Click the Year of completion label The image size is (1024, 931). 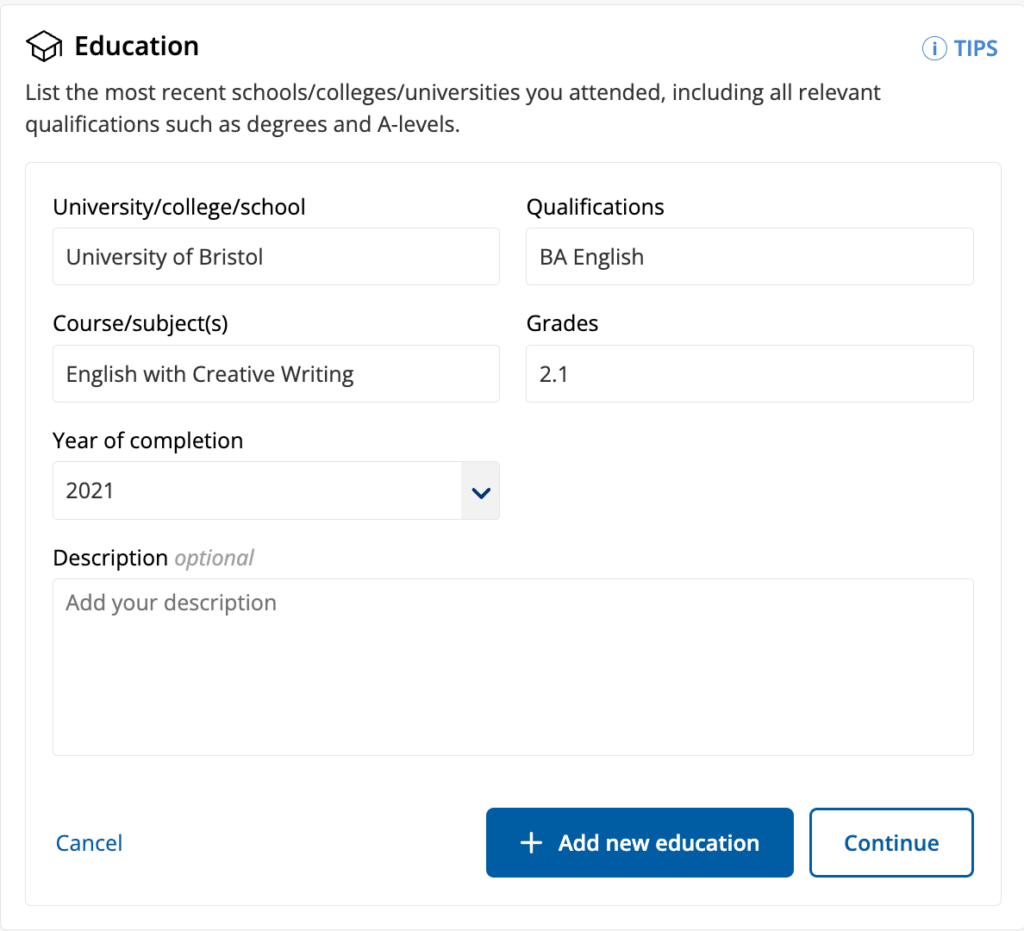pyautogui.click(x=147, y=440)
